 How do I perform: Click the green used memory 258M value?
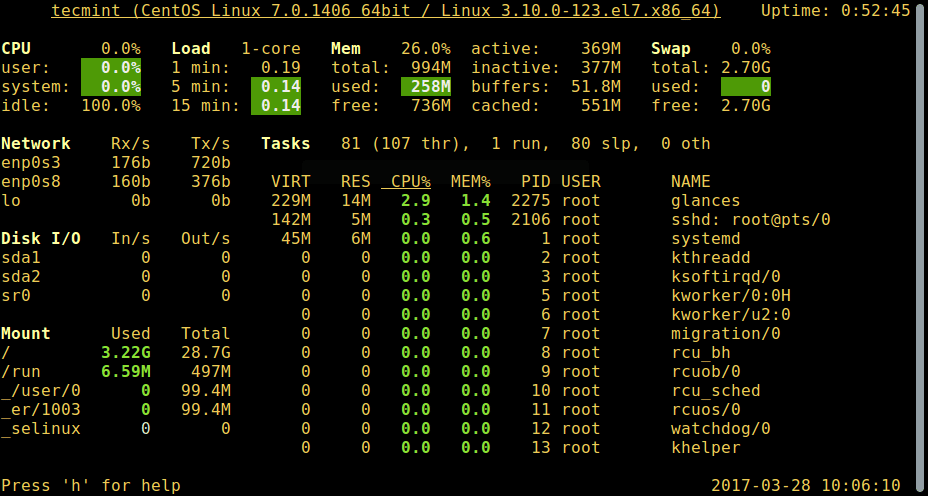point(426,86)
